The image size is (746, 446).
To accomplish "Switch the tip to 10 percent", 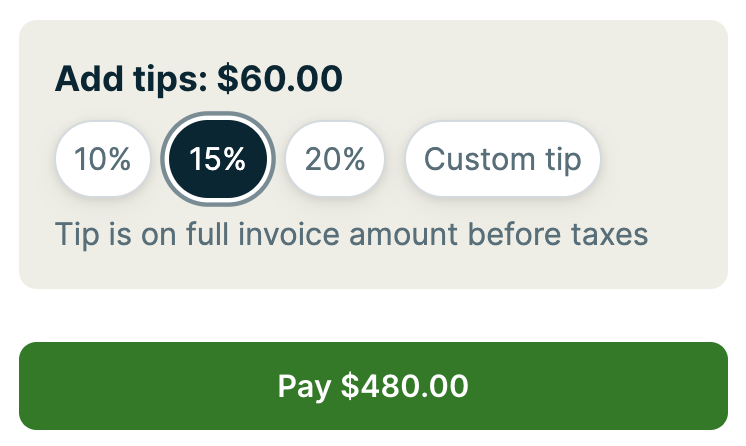I will (x=103, y=159).
